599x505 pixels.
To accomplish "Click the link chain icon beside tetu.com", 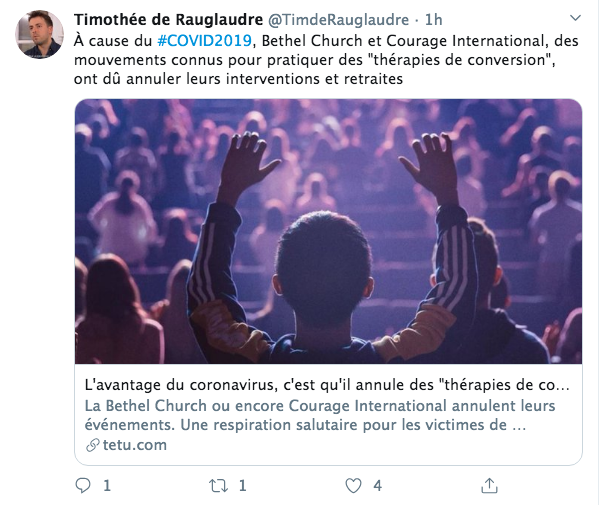I will pyautogui.click(x=93, y=445).
